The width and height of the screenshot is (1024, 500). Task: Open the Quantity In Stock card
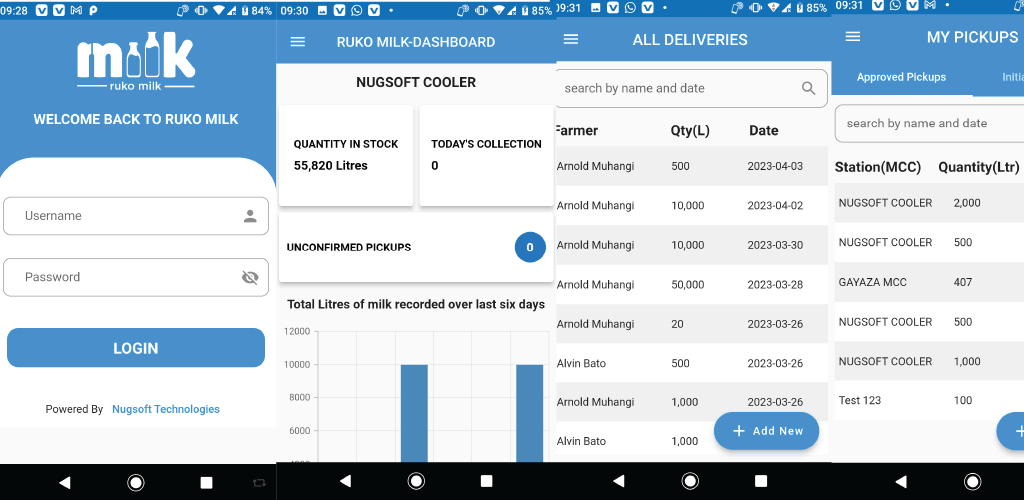(x=346, y=155)
